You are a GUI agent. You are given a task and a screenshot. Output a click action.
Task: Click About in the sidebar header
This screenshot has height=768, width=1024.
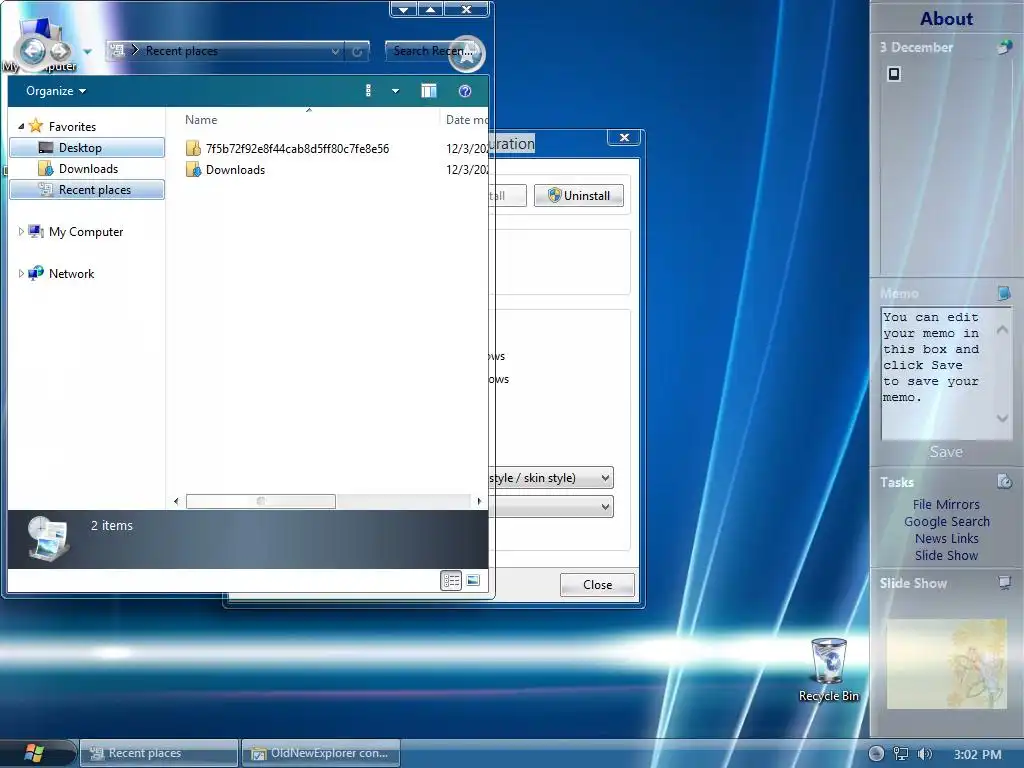(x=946, y=18)
